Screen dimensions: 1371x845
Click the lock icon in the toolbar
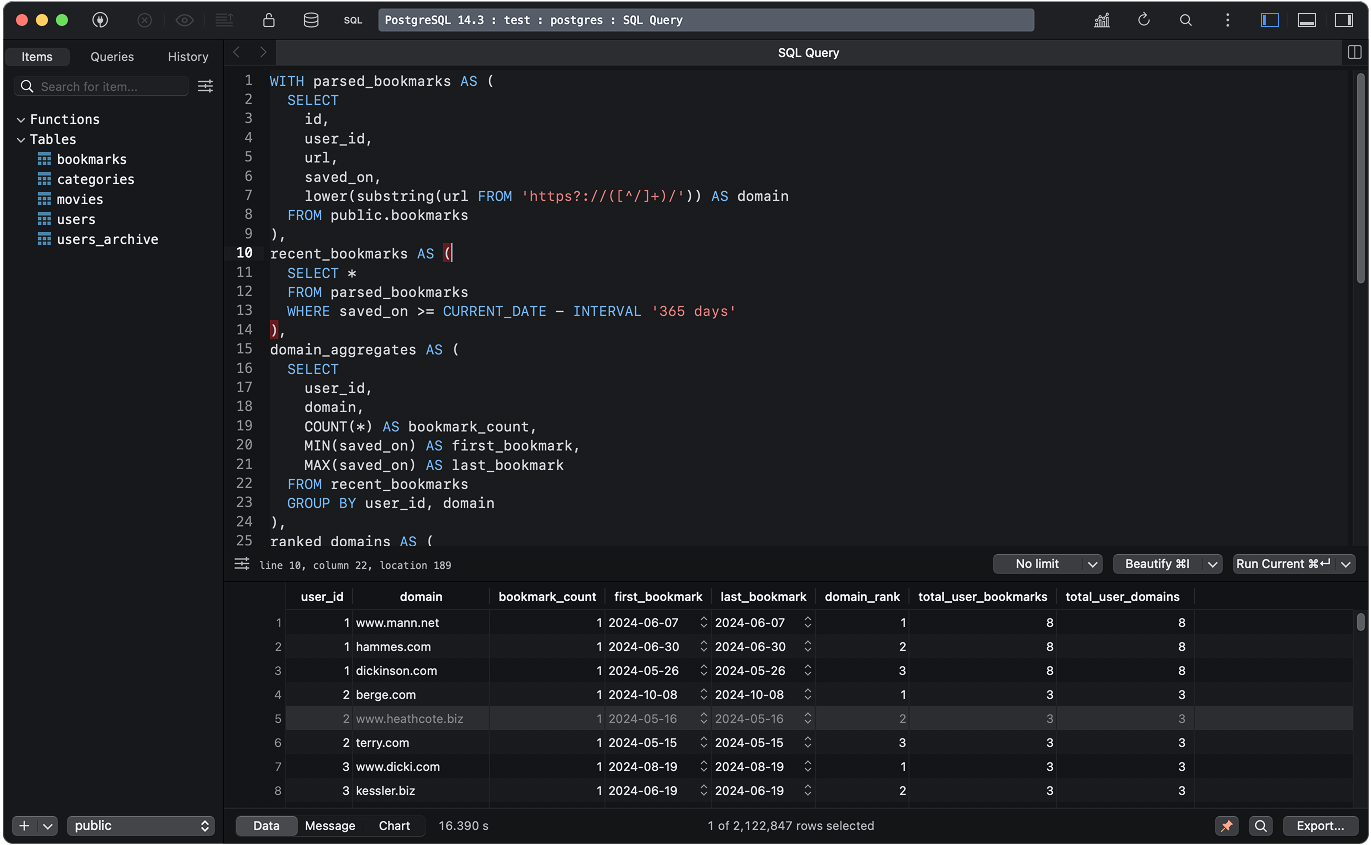point(268,20)
